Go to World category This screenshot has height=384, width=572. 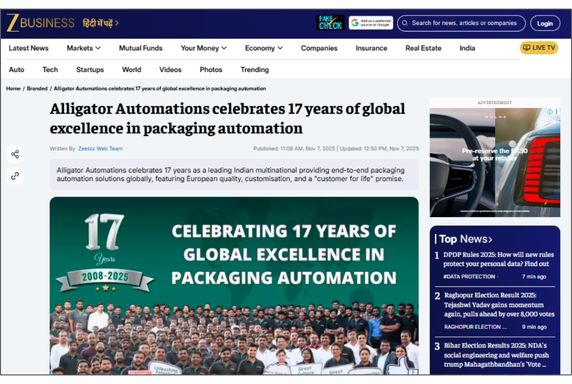pos(131,70)
